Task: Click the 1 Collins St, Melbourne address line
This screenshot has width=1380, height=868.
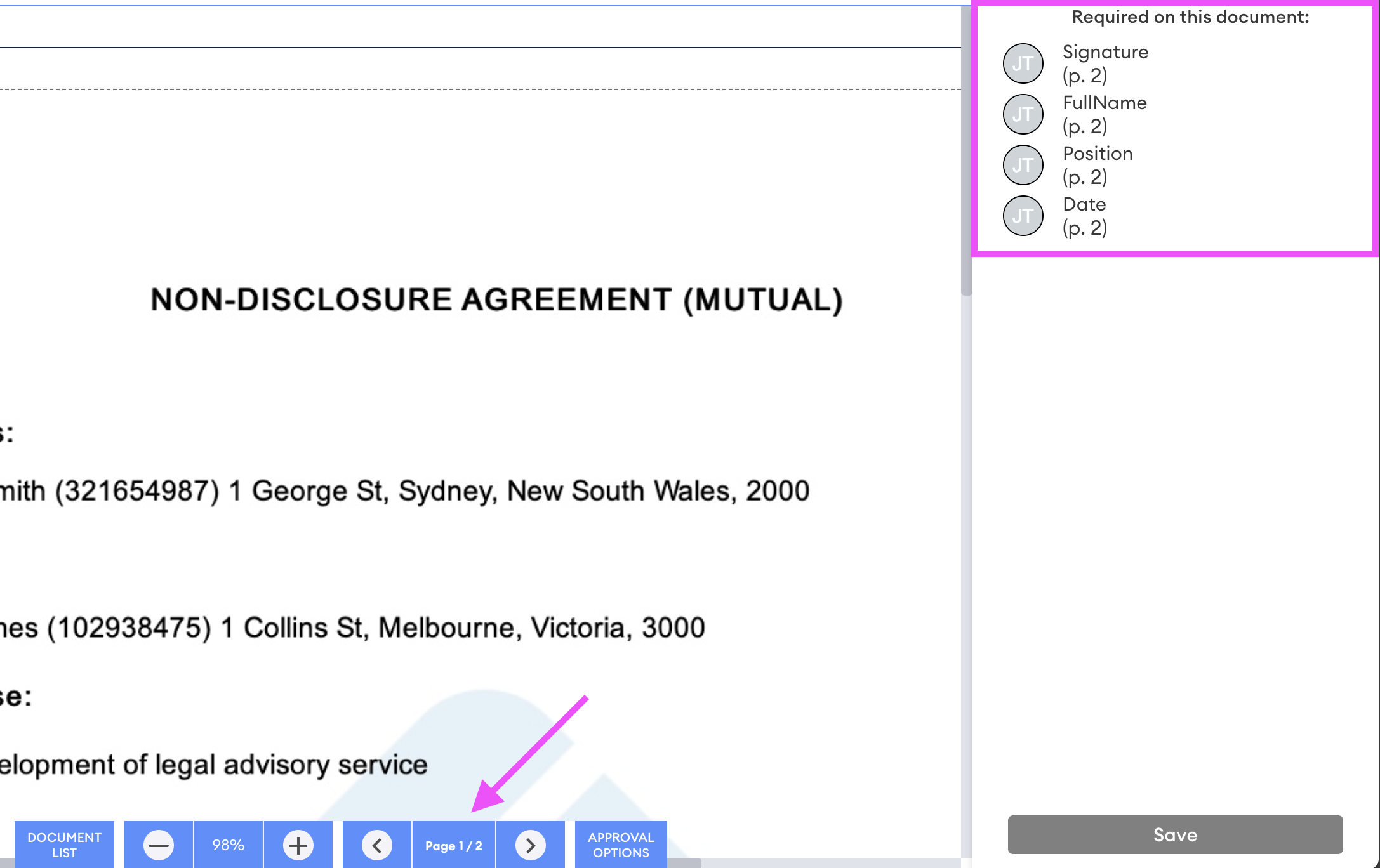Action: pos(352,628)
